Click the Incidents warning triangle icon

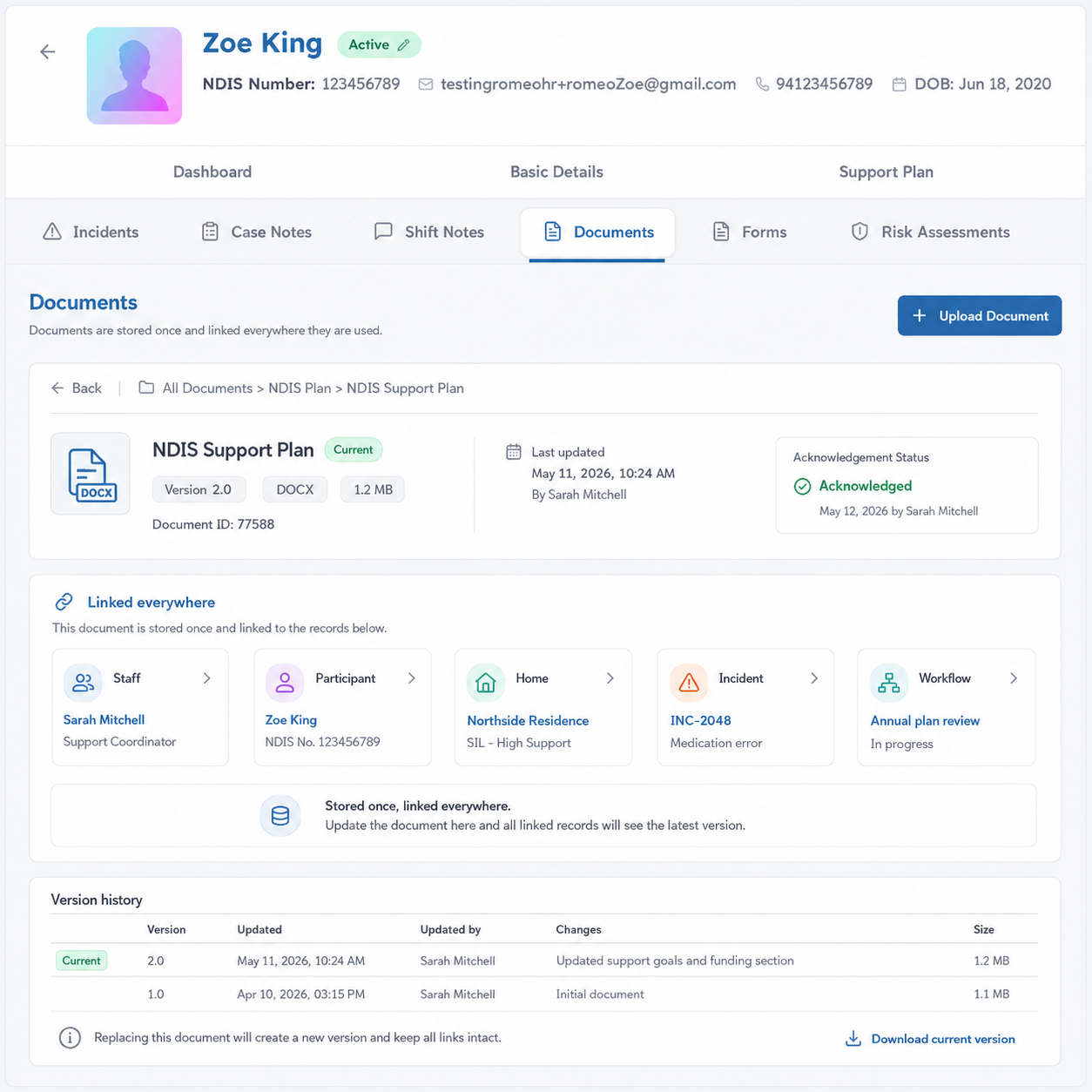pos(52,232)
